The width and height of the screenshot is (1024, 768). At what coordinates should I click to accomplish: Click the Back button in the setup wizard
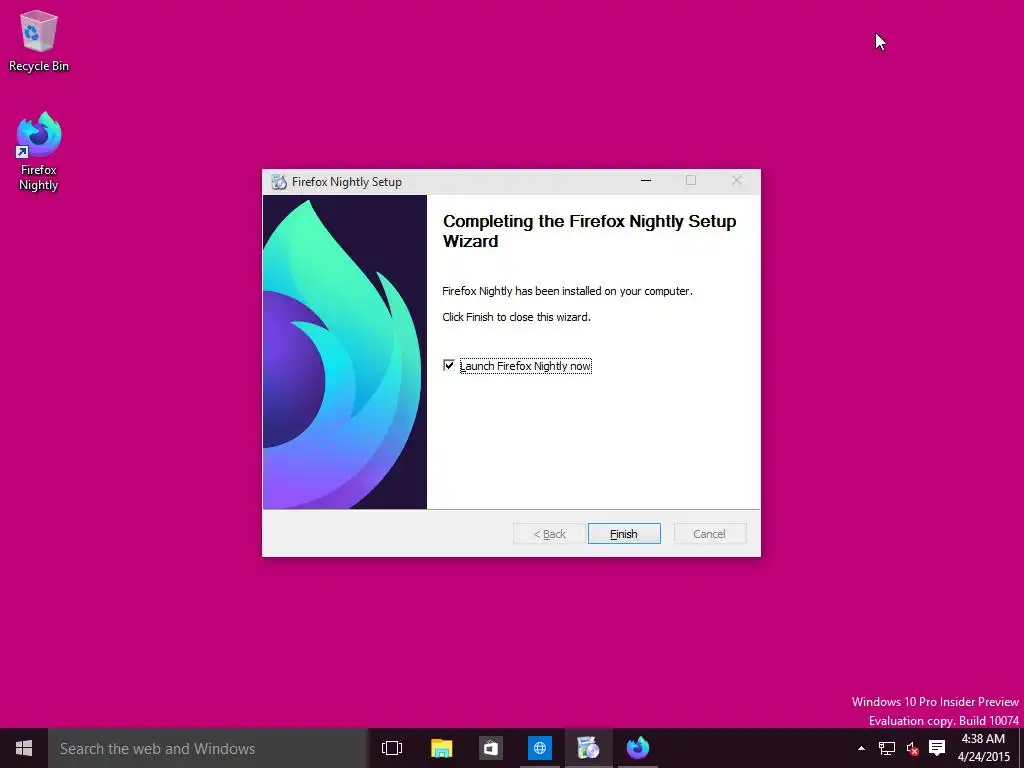click(x=549, y=534)
